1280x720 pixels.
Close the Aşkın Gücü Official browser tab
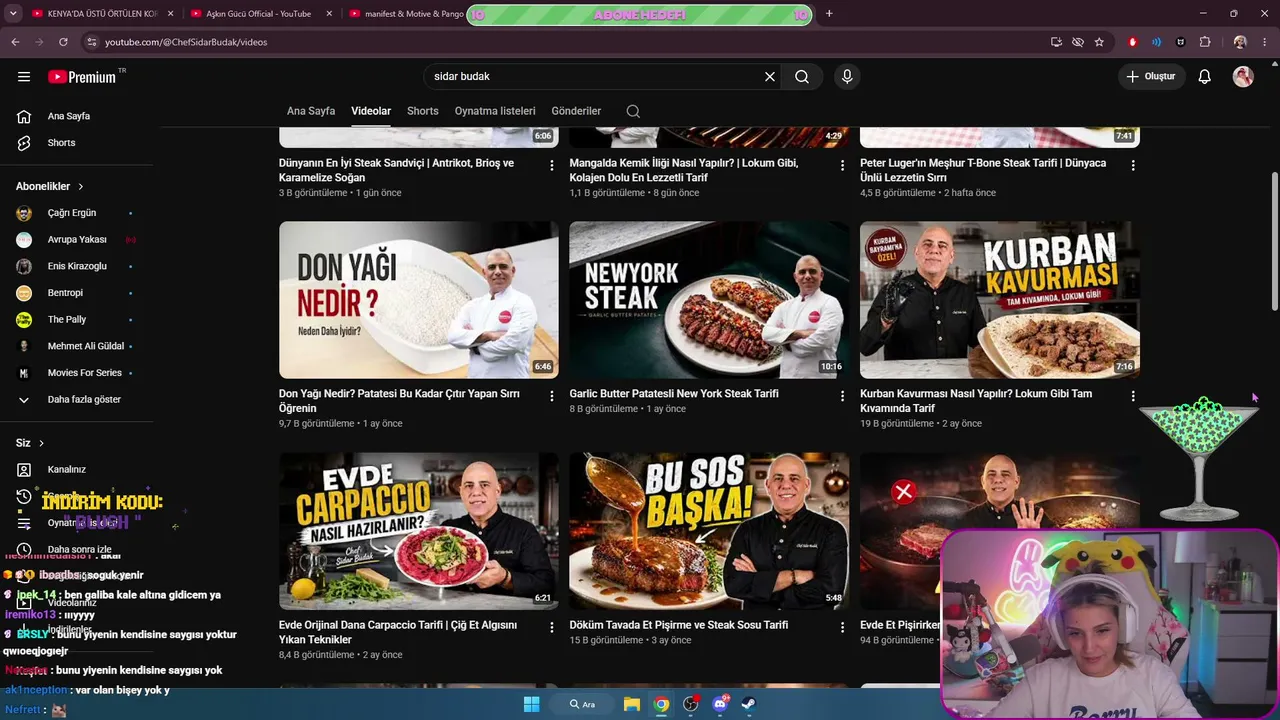coord(329,14)
